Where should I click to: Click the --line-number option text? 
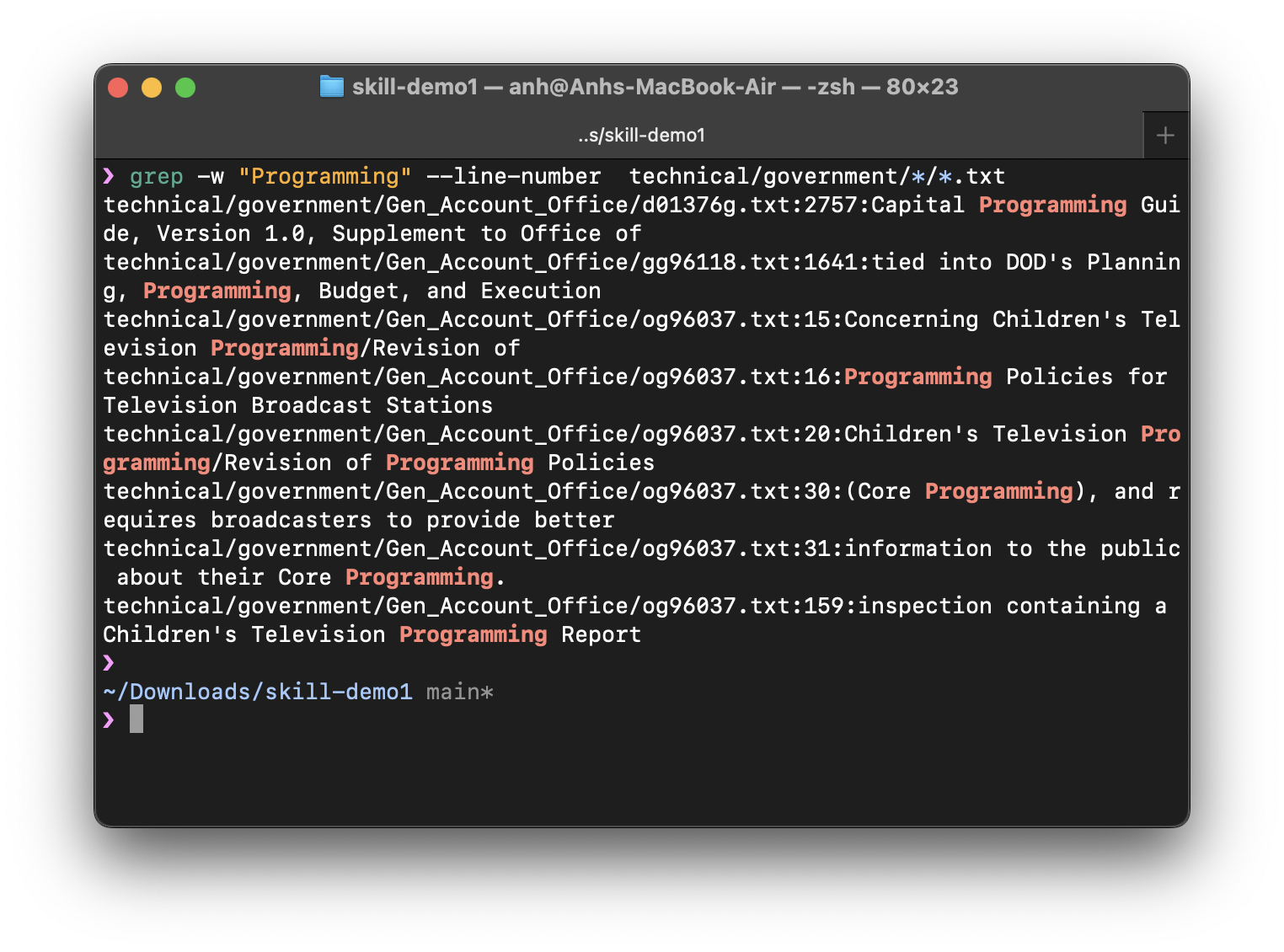[514, 176]
